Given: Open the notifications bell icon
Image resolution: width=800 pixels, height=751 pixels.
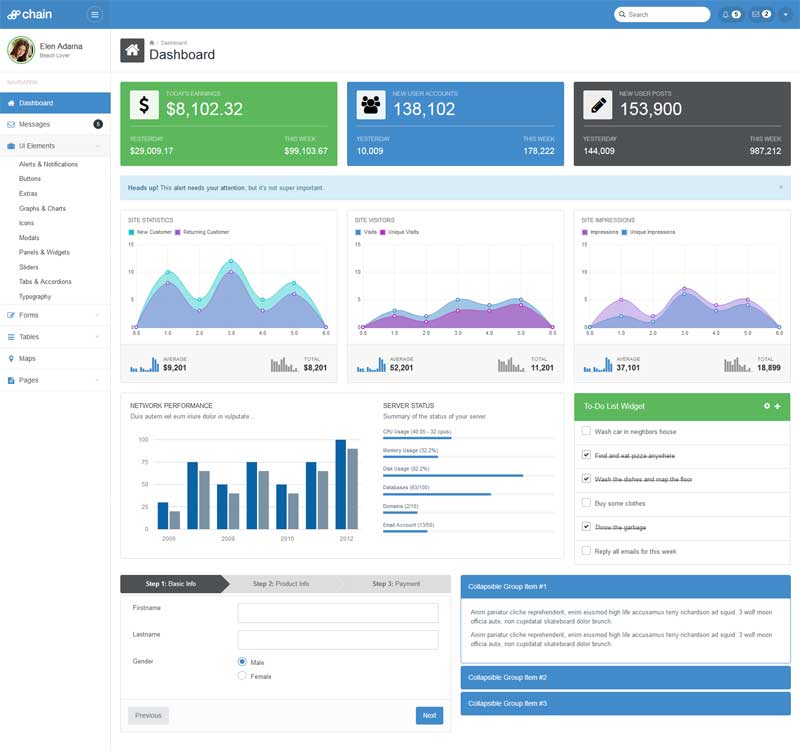Looking at the screenshot, I should pos(731,14).
